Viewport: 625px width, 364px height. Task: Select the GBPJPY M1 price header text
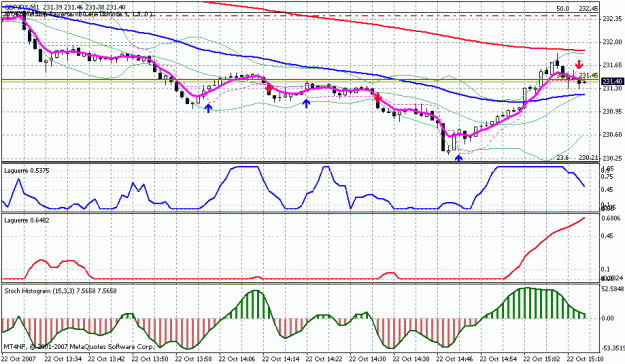click(x=65, y=8)
